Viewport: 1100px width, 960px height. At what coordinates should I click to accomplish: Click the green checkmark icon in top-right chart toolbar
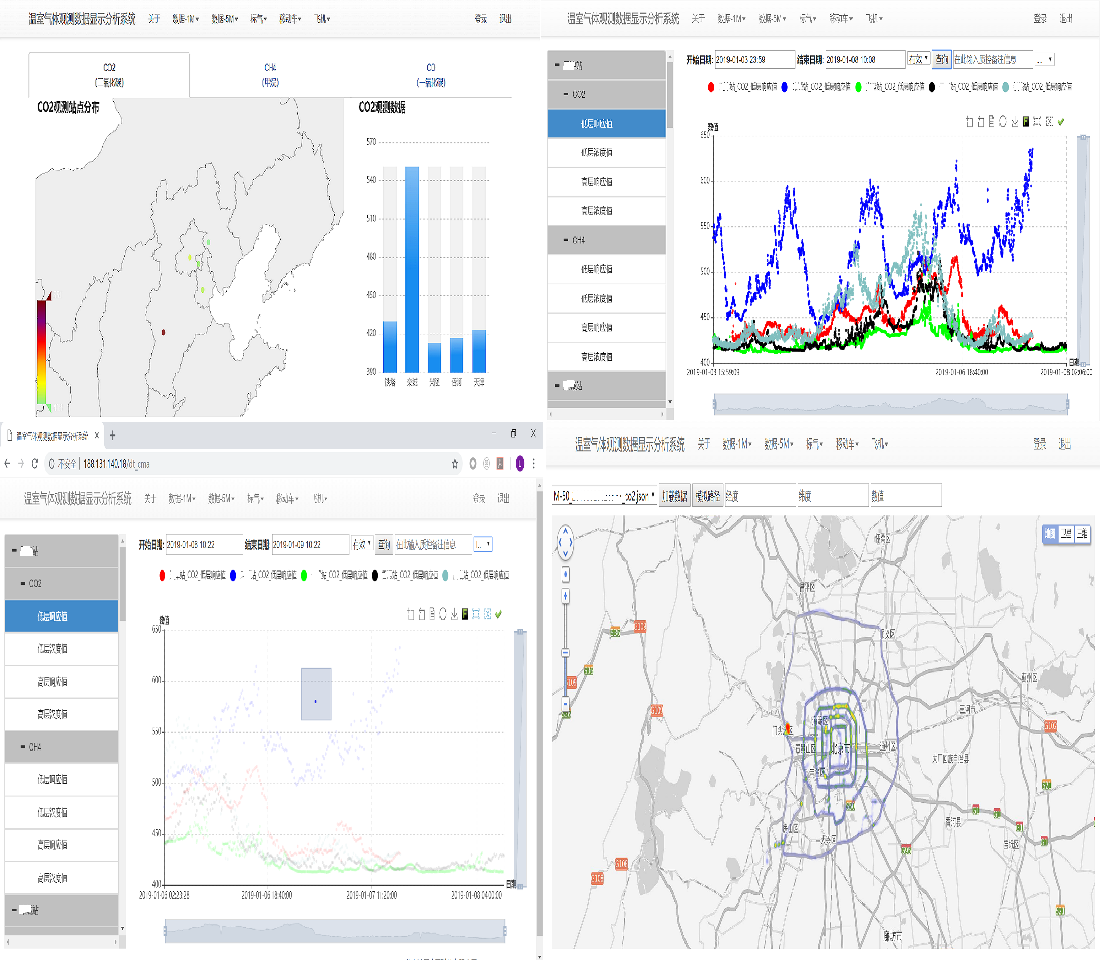[1060, 122]
